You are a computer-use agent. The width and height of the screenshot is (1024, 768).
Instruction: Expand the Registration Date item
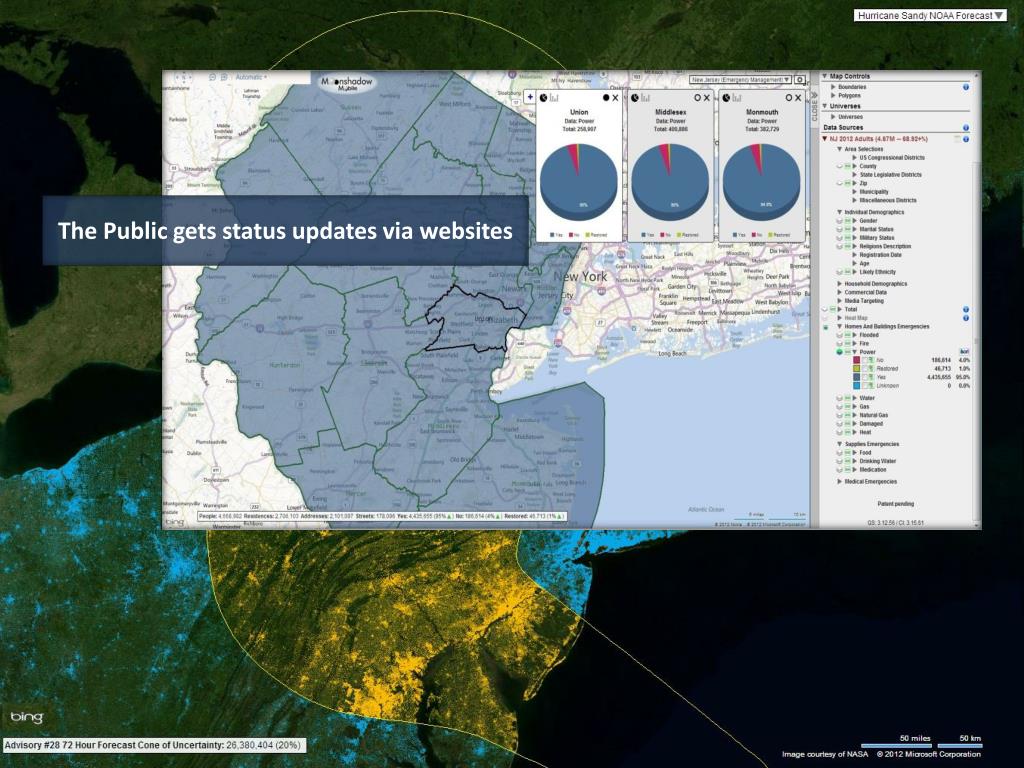pyautogui.click(x=855, y=255)
